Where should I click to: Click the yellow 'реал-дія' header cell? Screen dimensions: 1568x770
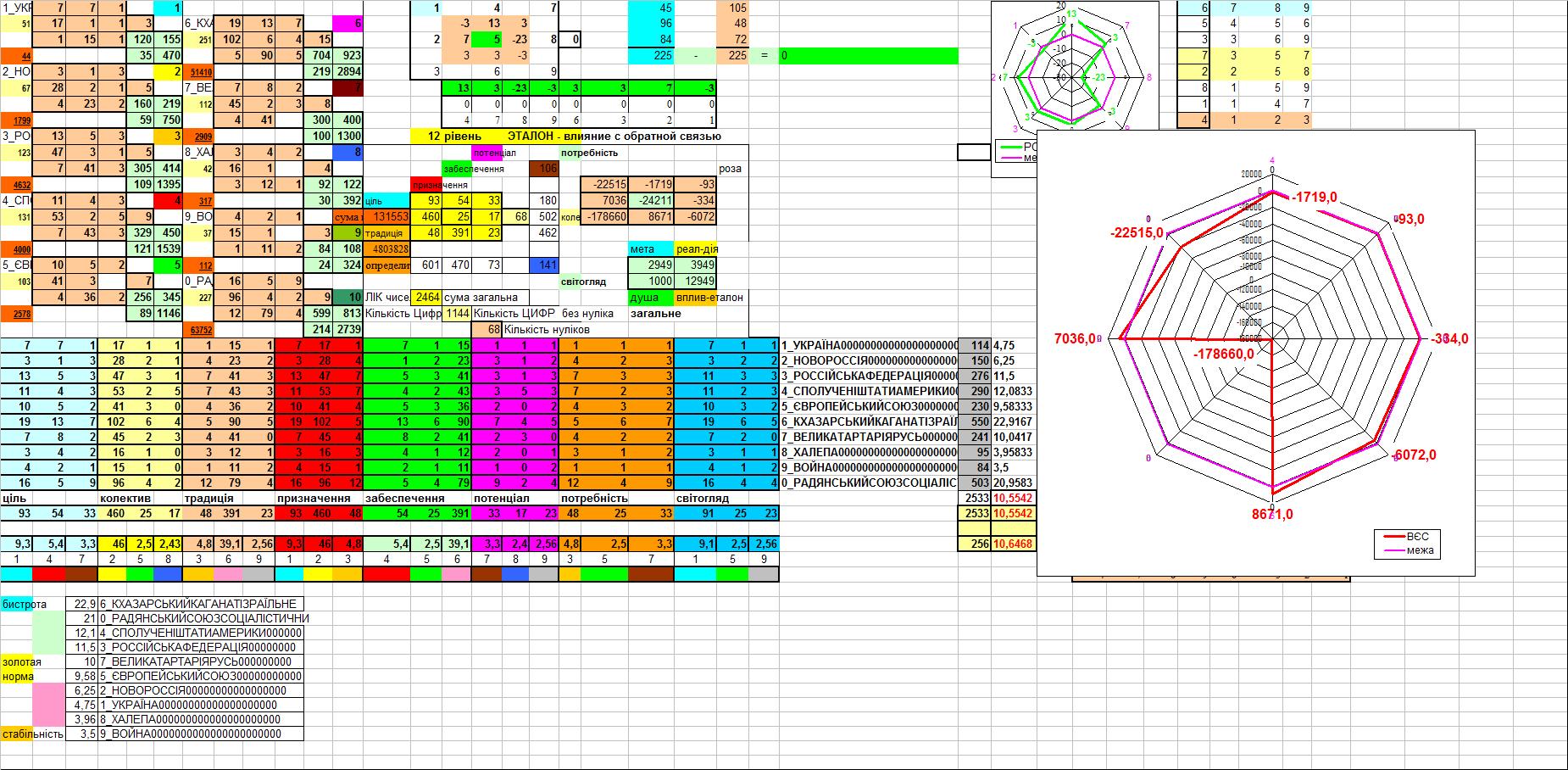tap(696, 249)
